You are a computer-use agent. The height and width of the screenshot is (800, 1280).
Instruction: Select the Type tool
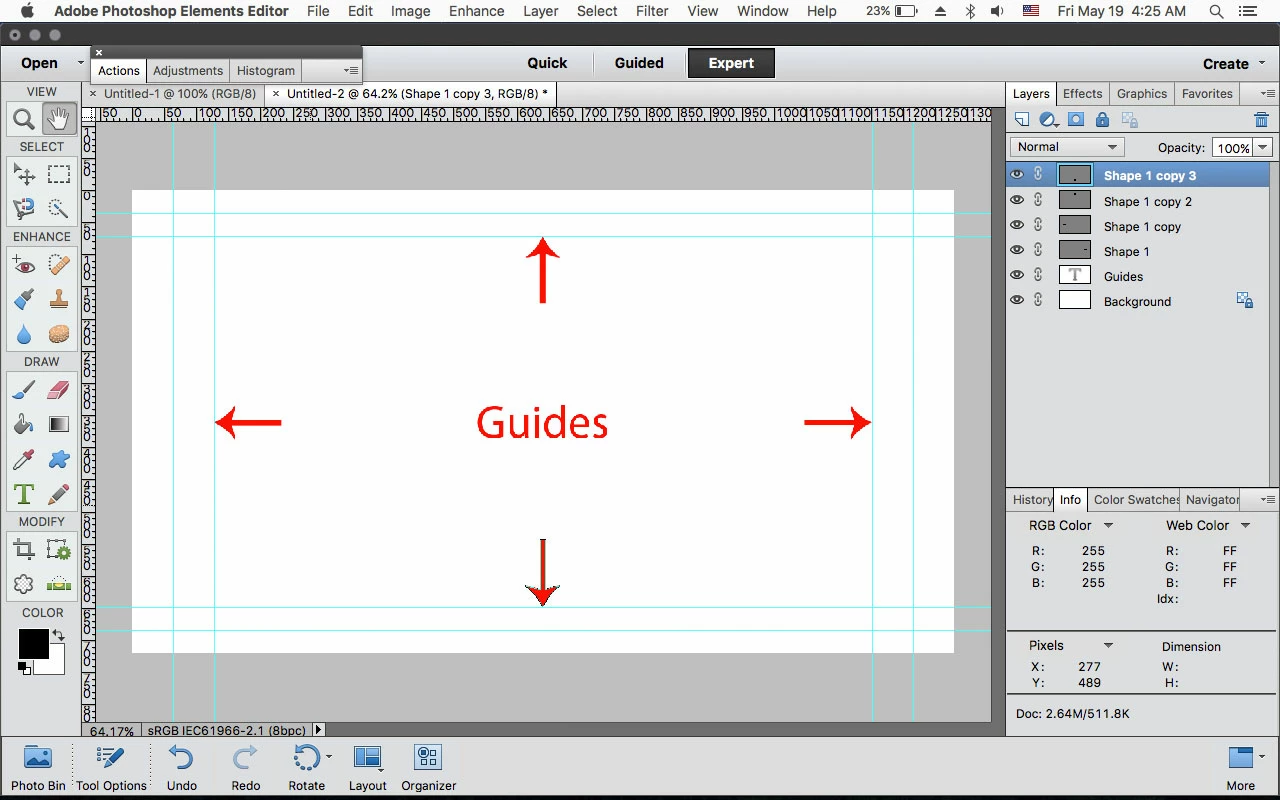[24, 494]
